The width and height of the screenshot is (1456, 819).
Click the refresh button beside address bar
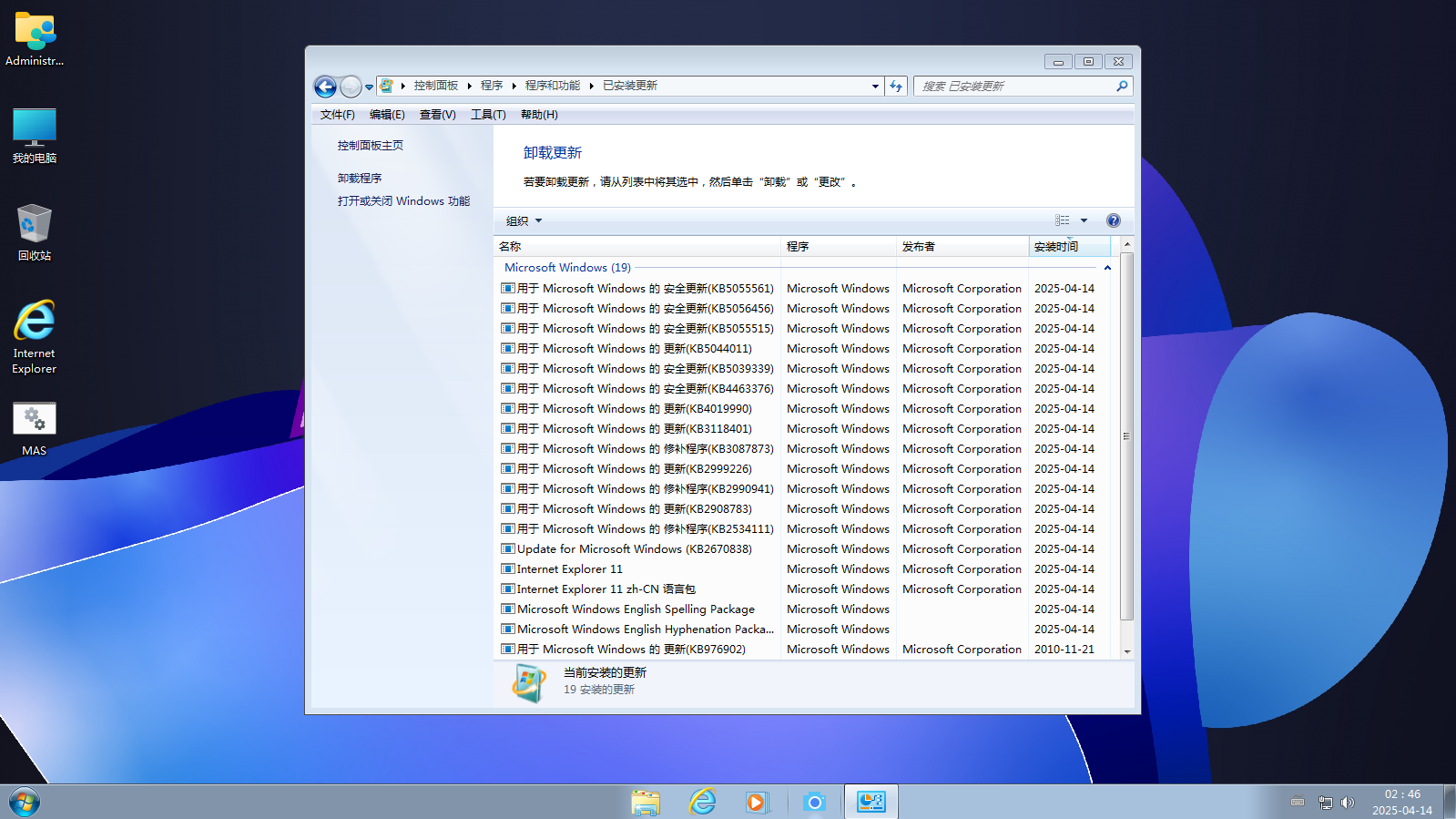click(896, 87)
